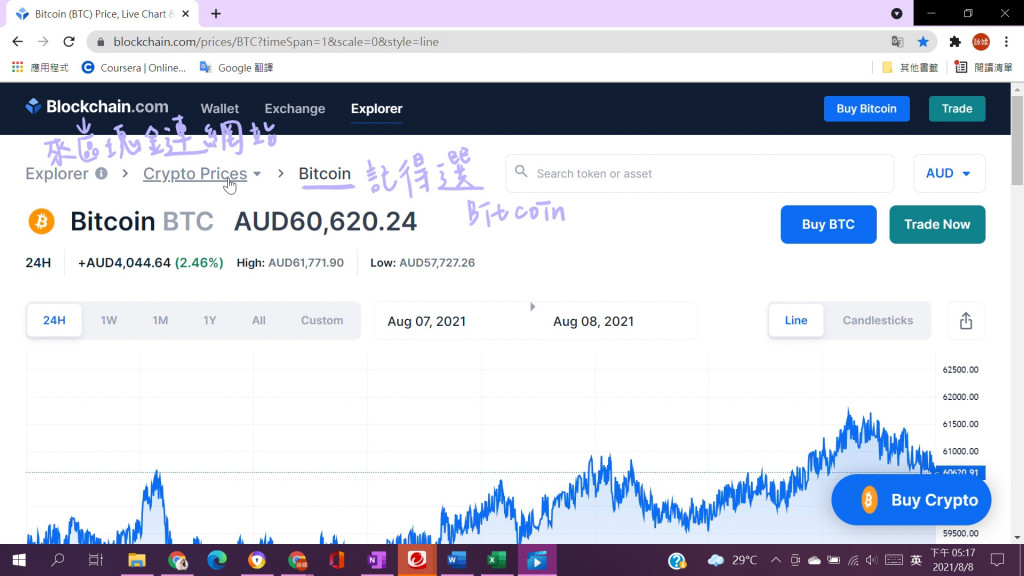This screenshot has width=1024, height=576.
Task: Open the Wallet menu item
Action: 219,108
